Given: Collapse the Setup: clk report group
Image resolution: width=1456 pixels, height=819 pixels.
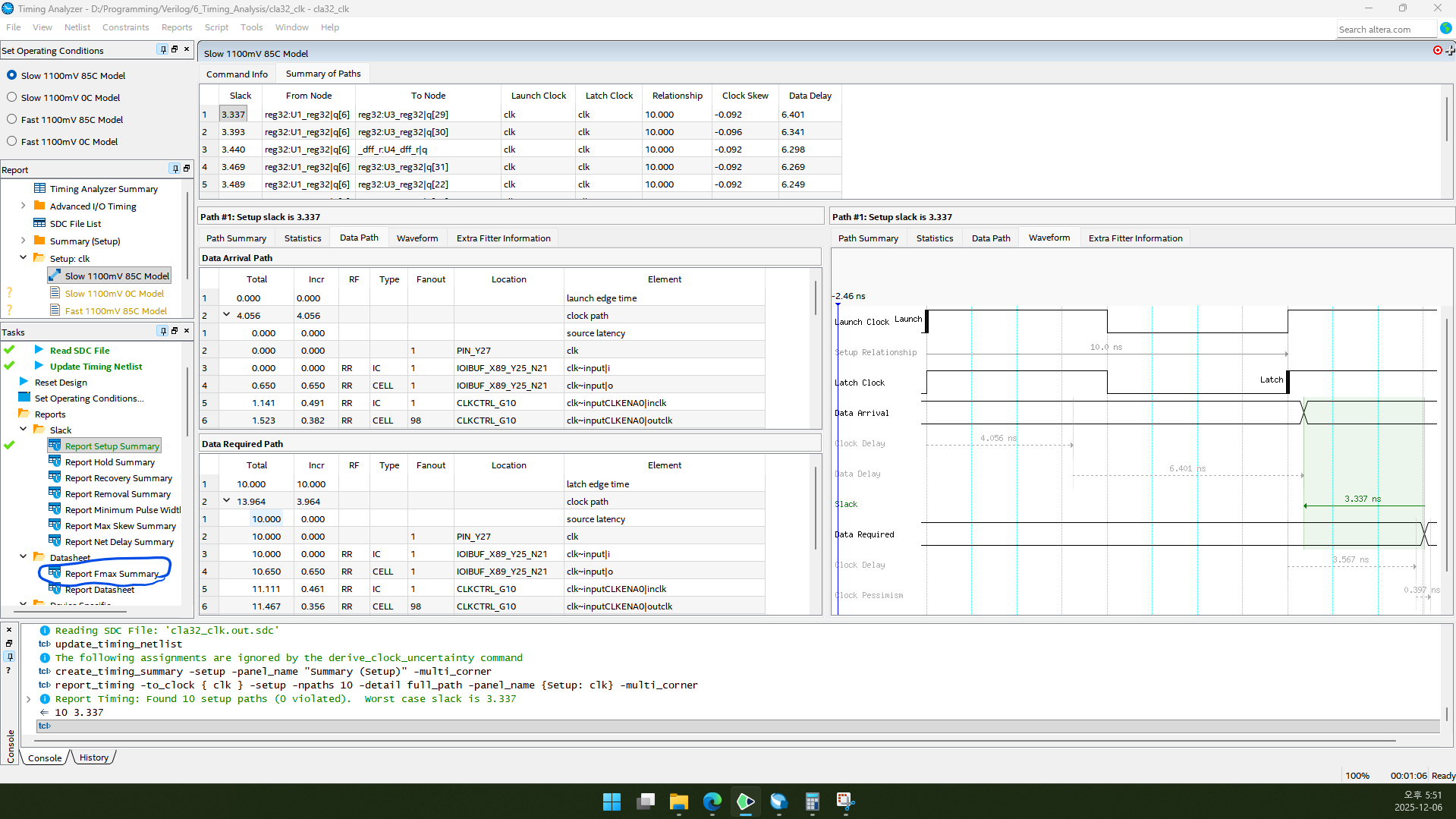Looking at the screenshot, I should [x=23, y=258].
